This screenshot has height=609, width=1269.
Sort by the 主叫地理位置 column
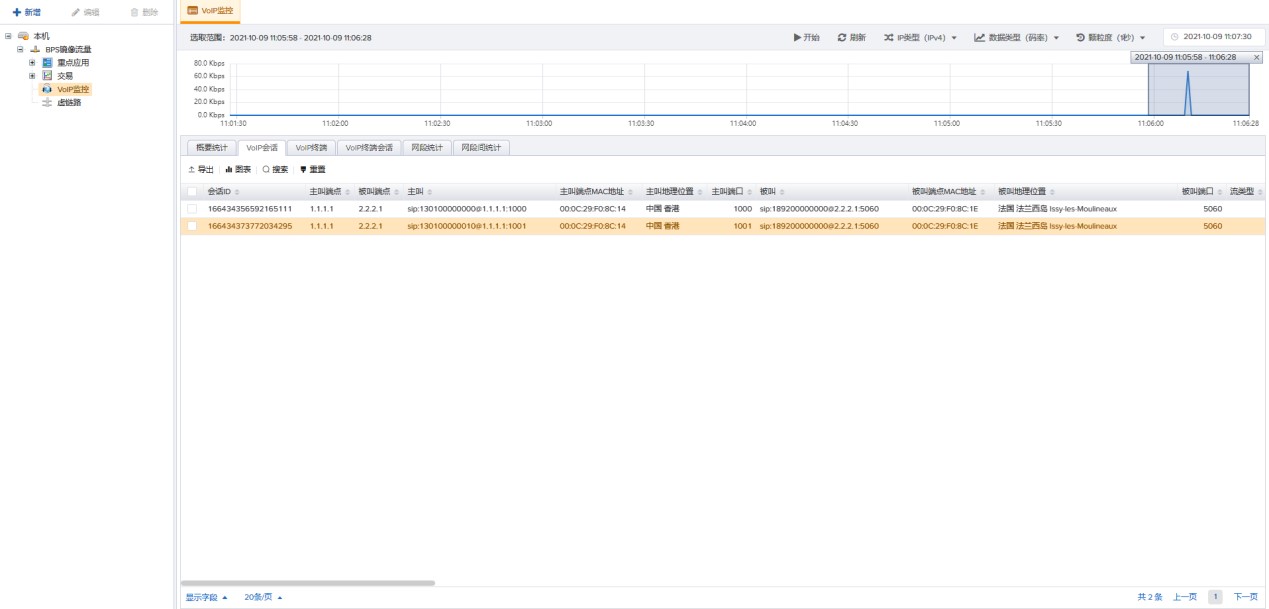pyautogui.click(x=673, y=191)
